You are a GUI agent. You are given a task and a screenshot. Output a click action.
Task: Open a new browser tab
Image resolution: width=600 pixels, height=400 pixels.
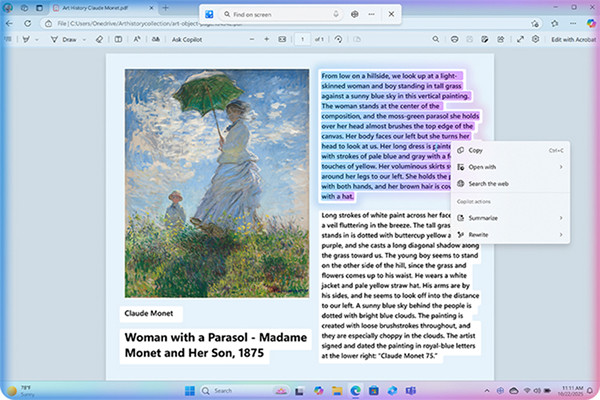point(166,8)
